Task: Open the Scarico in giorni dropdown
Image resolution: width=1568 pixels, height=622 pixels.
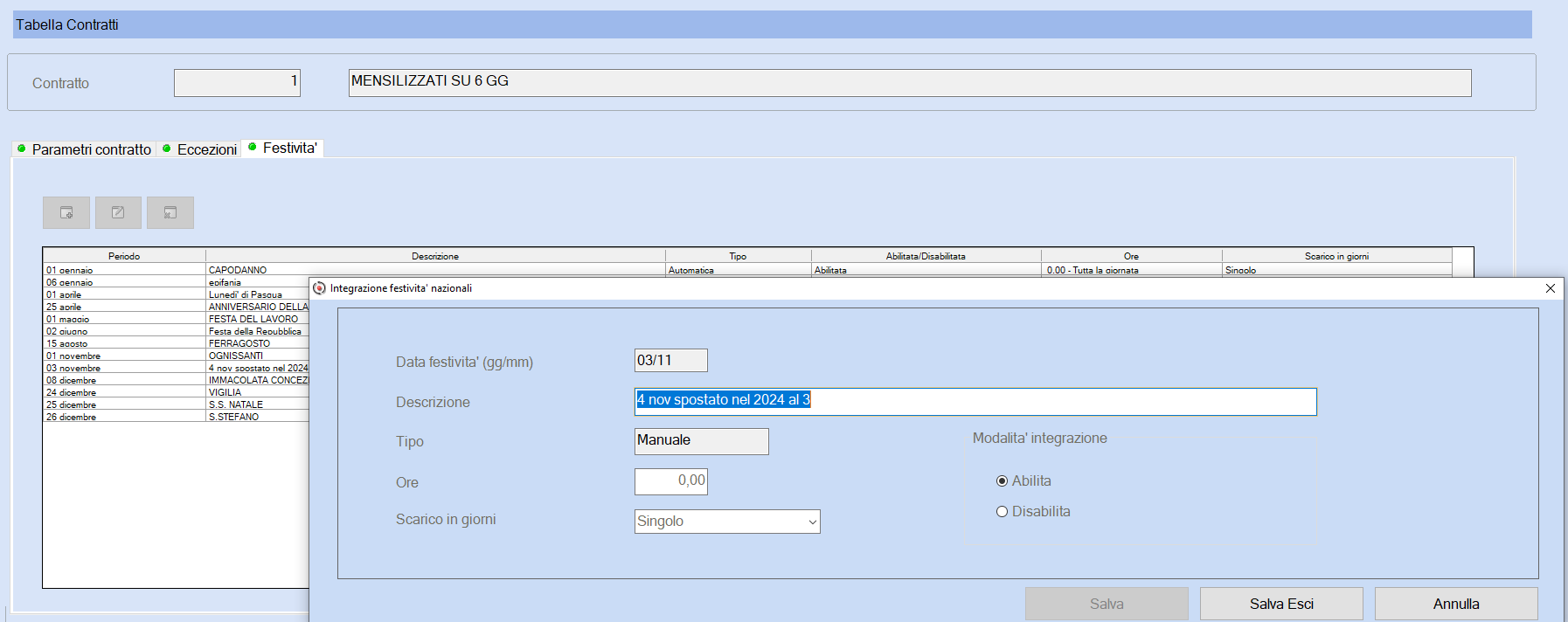Action: [812, 522]
